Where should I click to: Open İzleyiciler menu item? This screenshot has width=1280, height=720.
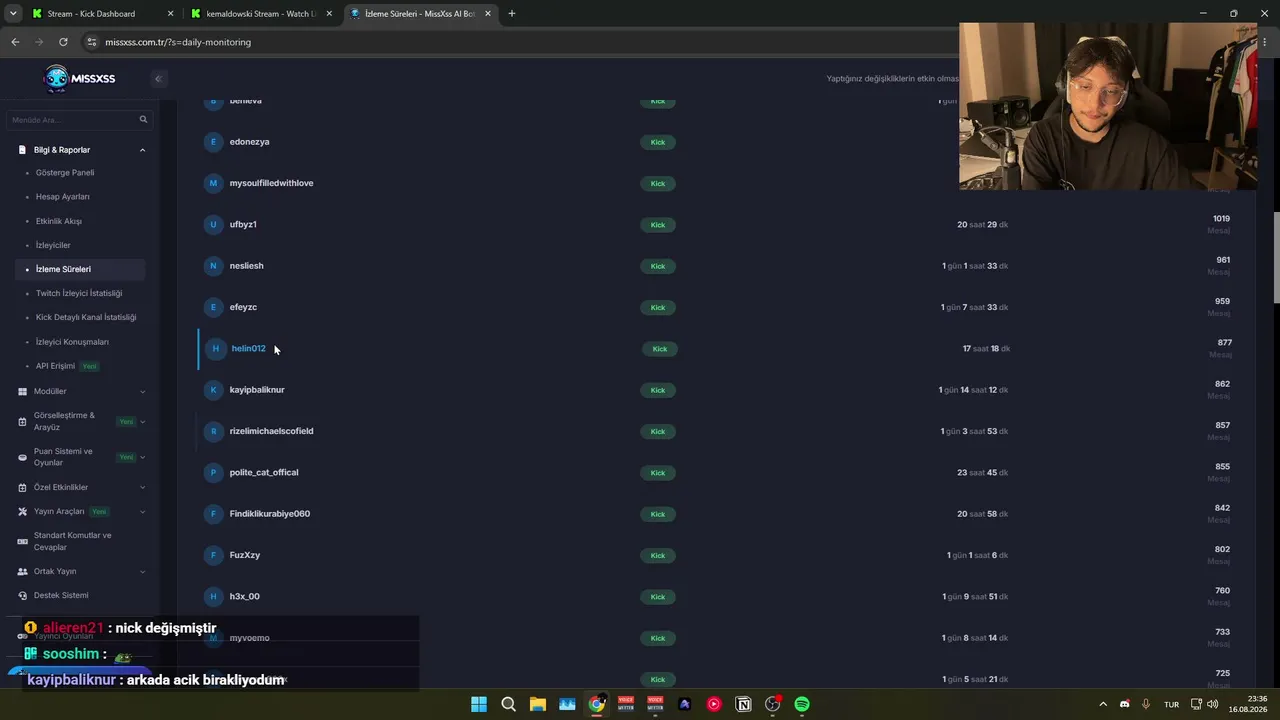pyautogui.click(x=53, y=245)
